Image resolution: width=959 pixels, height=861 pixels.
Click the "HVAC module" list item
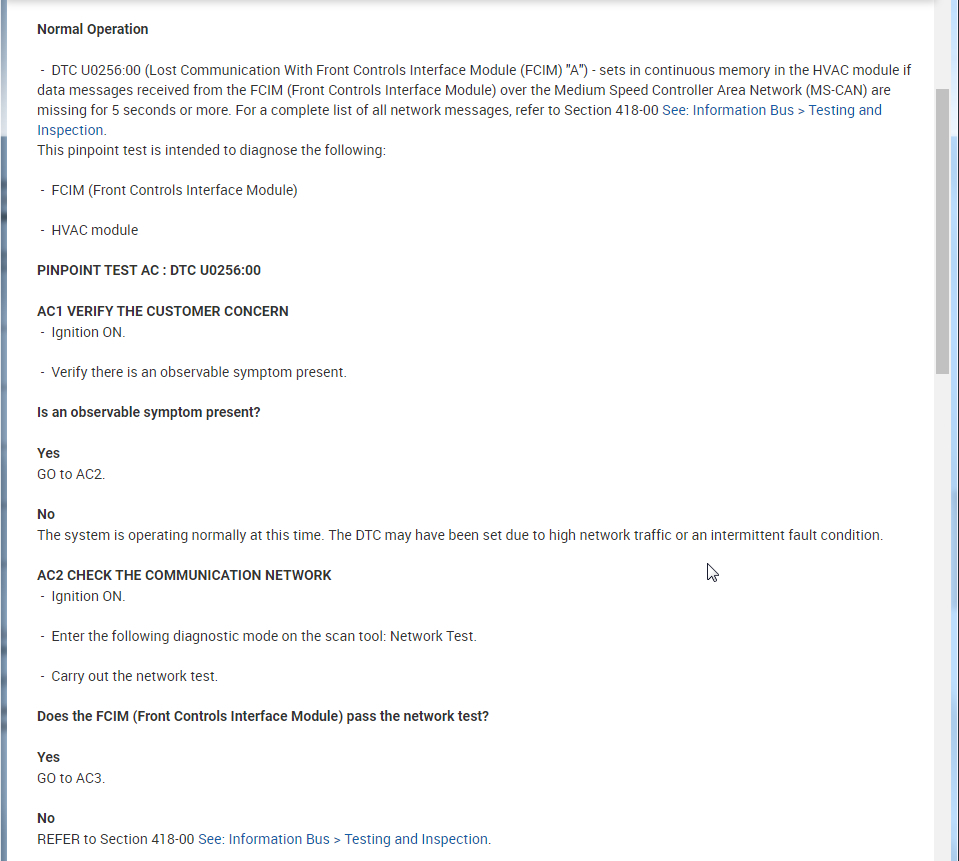(x=95, y=230)
